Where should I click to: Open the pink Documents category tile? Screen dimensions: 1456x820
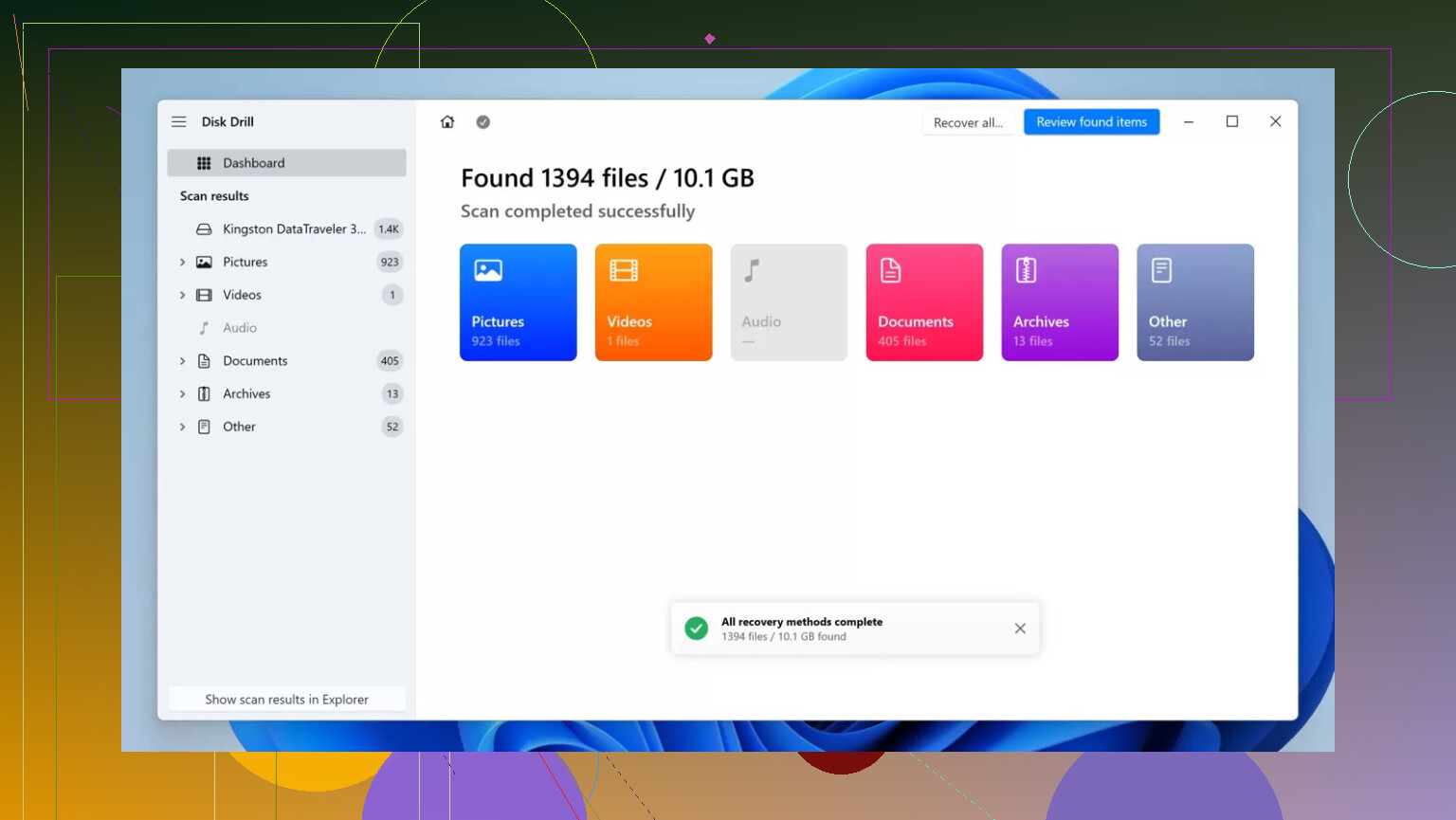tap(924, 302)
